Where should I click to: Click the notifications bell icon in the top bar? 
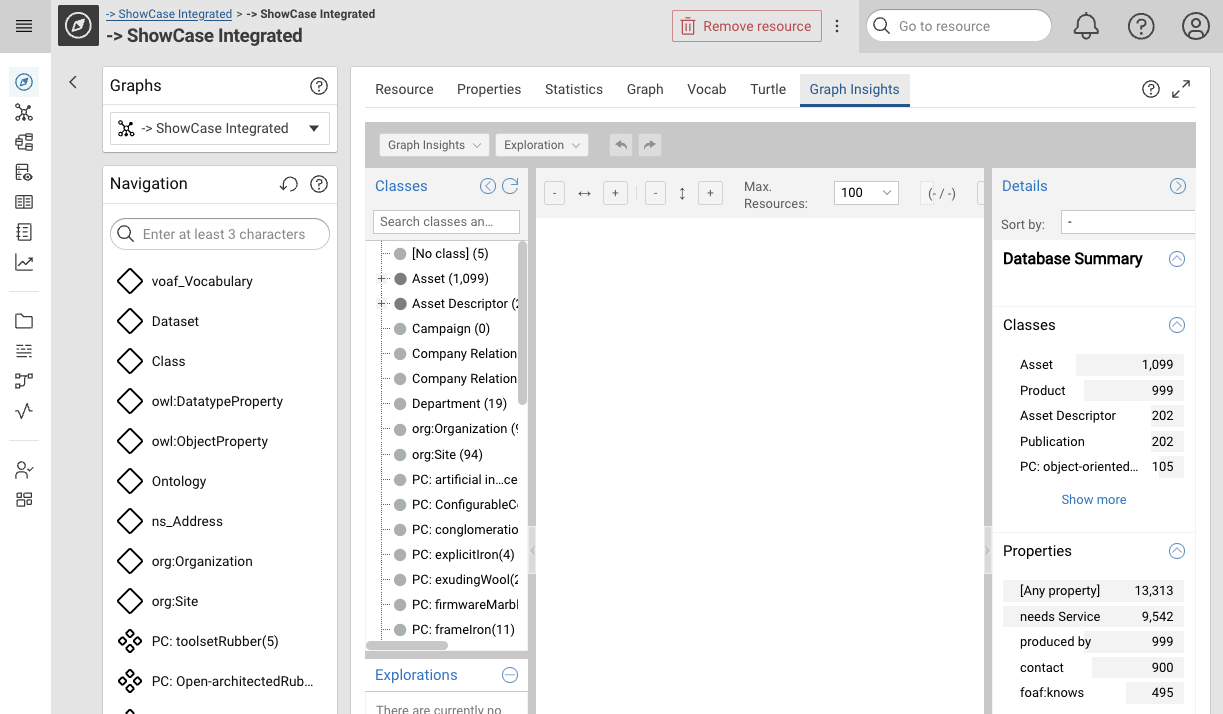[1086, 26]
